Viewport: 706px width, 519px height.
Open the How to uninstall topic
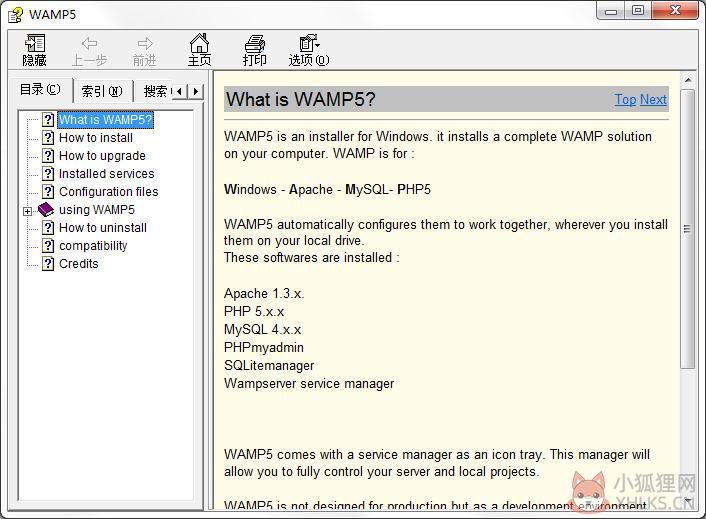click(x=103, y=228)
